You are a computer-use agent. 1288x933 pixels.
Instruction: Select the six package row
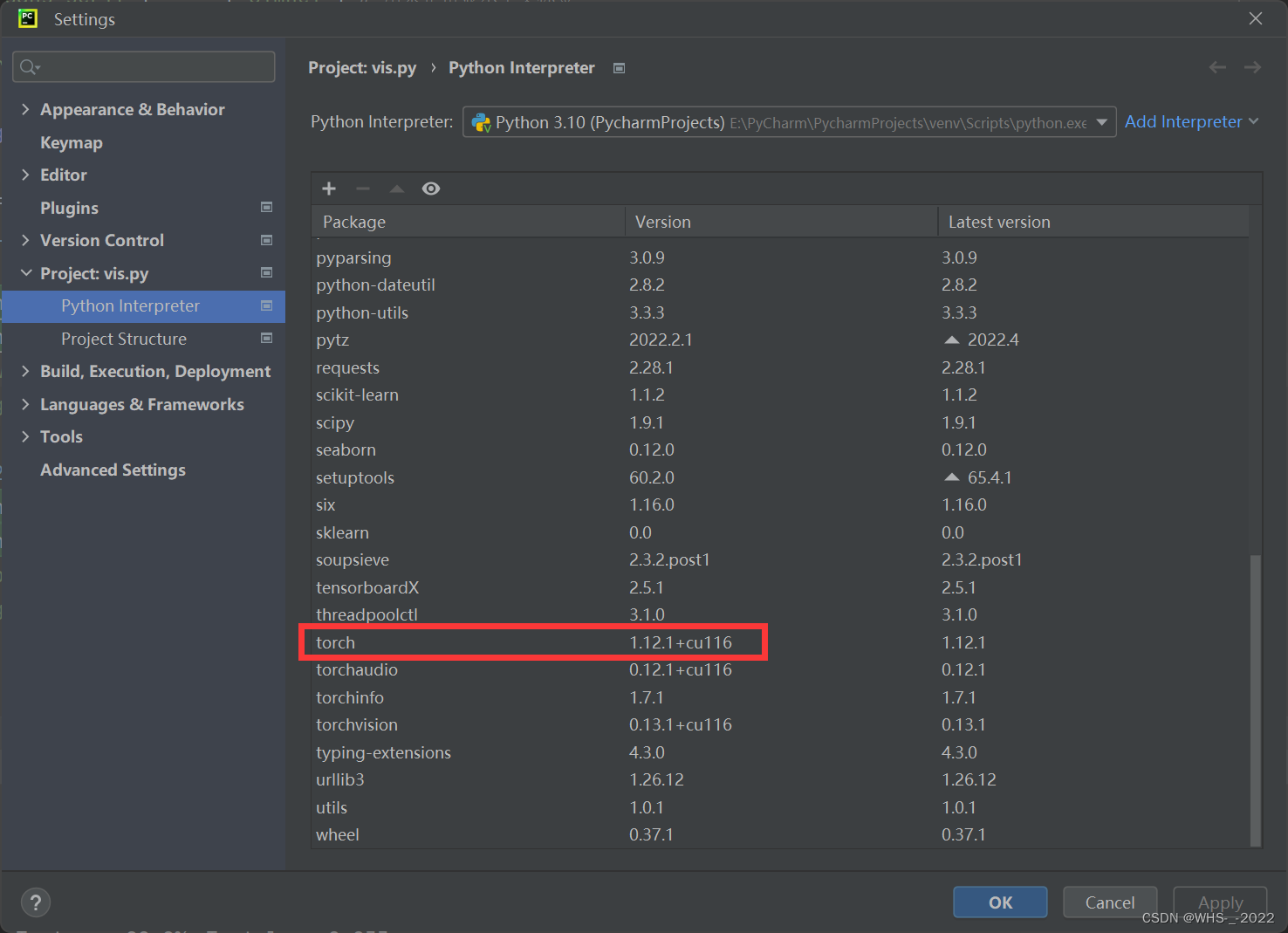coord(781,504)
